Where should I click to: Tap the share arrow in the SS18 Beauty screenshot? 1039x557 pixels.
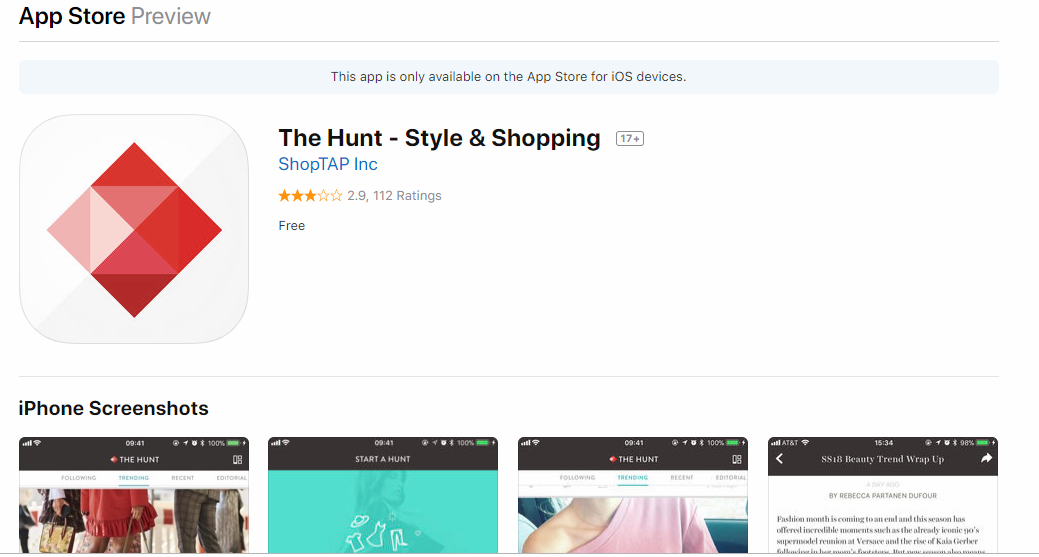[x=985, y=459]
